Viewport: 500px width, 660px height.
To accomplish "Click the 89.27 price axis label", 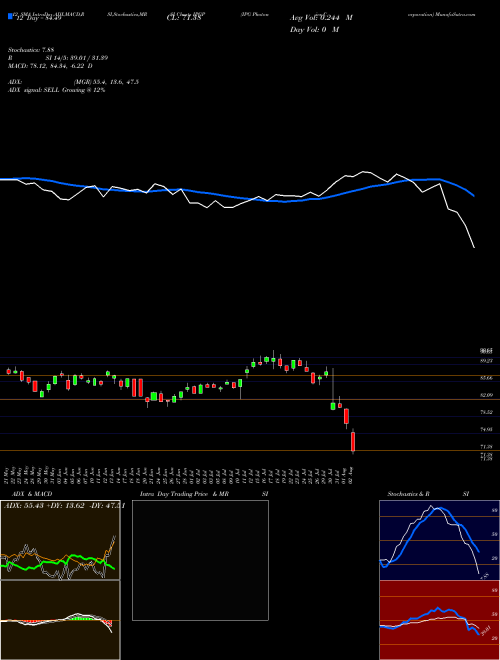I will [487, 361].
